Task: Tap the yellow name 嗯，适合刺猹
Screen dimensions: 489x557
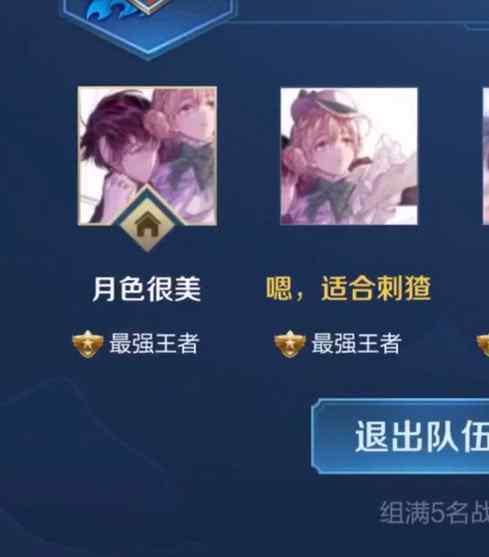Action: click(348, 288)
